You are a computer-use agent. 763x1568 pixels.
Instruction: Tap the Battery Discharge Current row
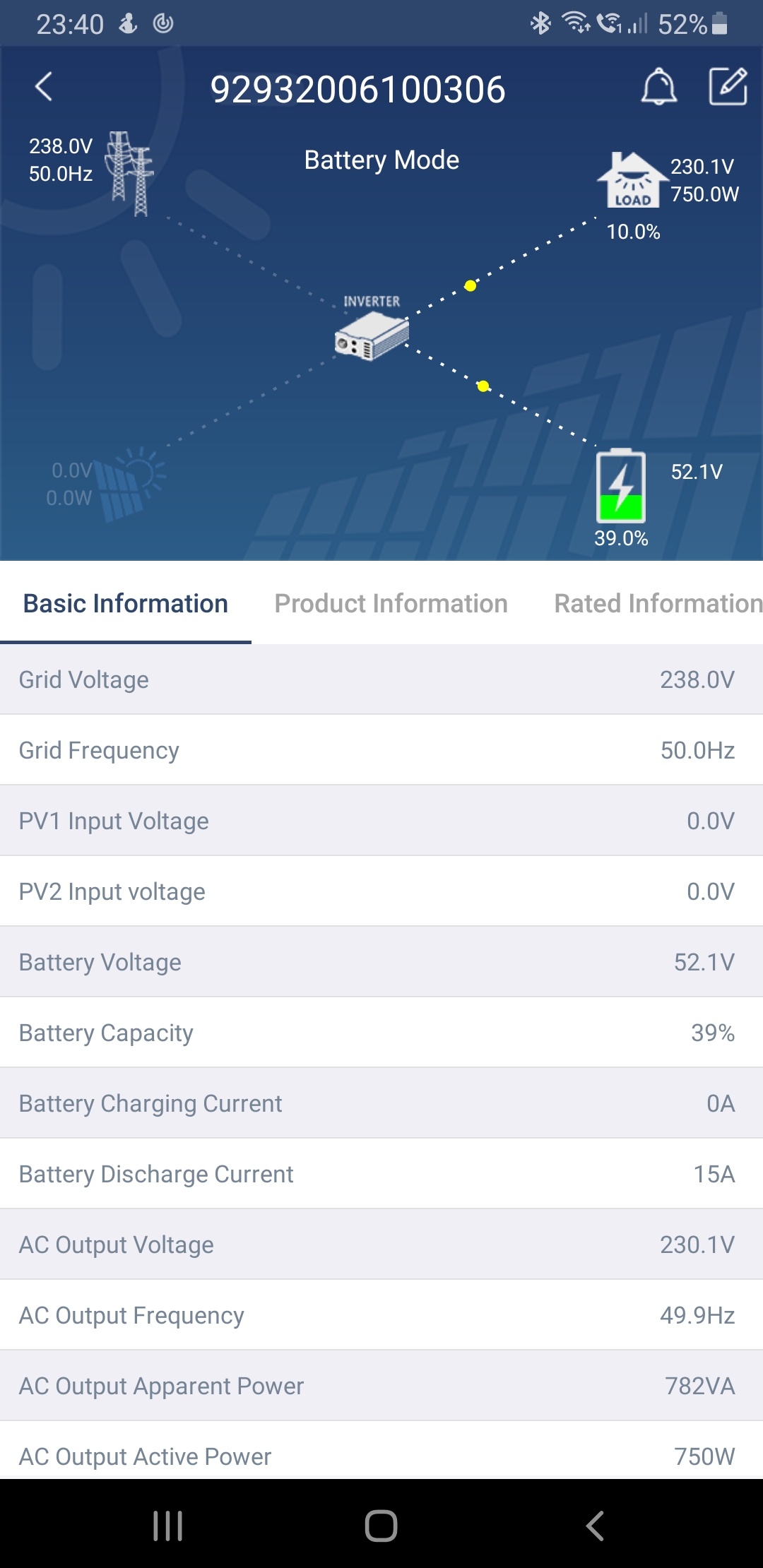(x=381, y=1174)
